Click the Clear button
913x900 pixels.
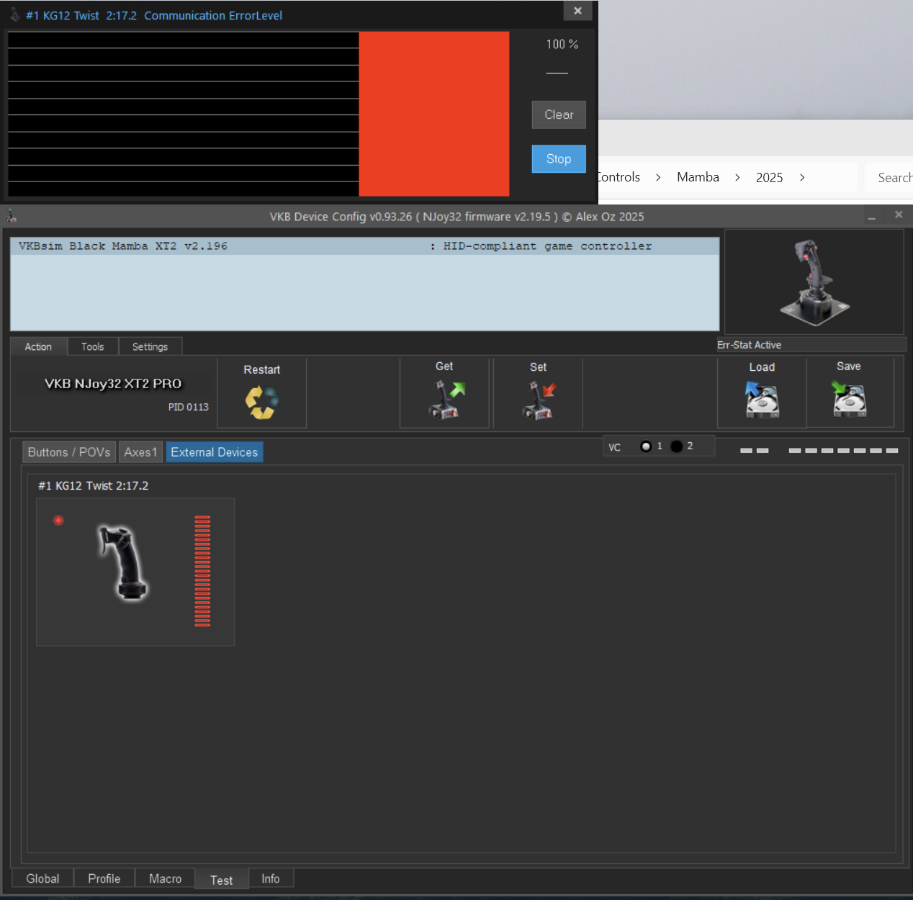tap(558, 115)
